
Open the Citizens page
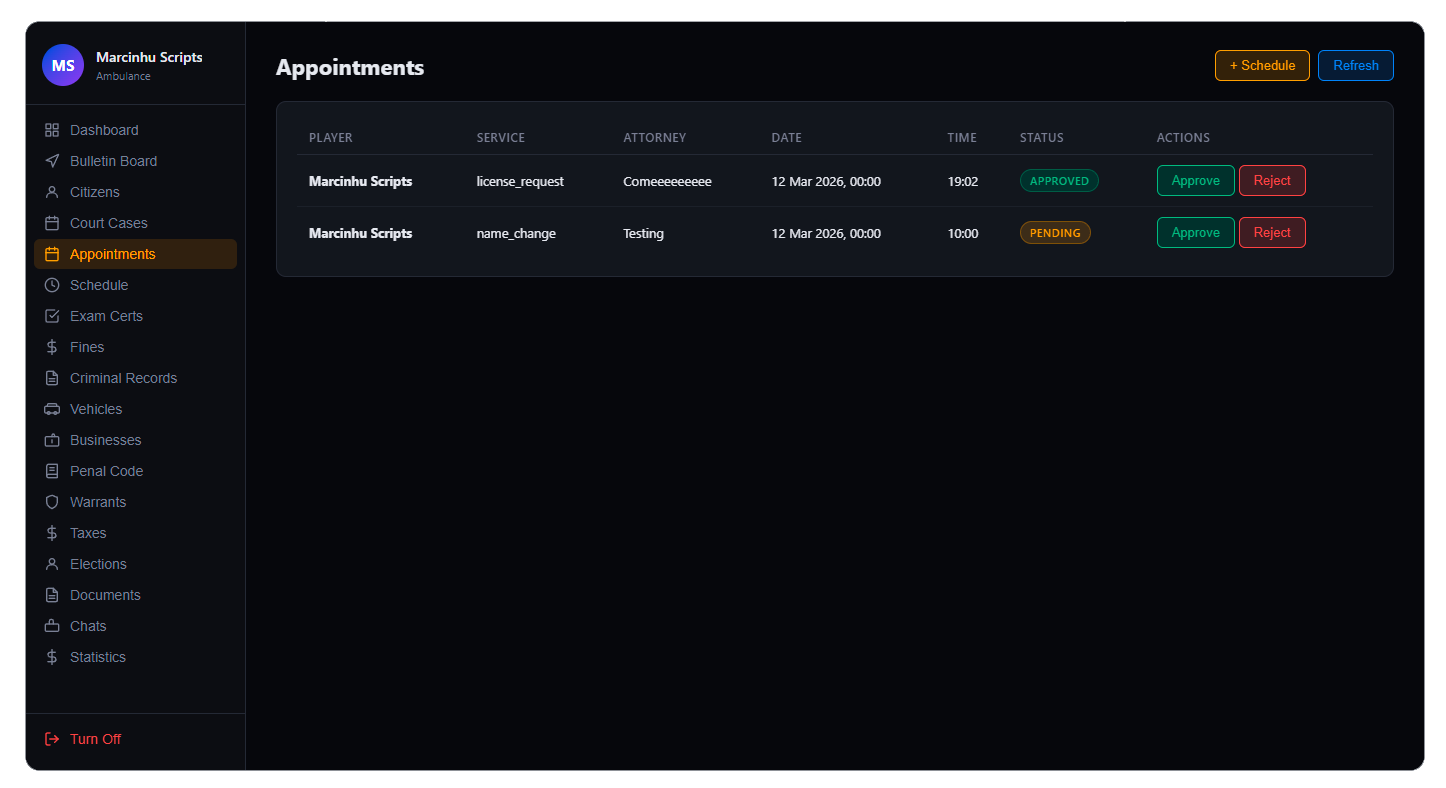[94, 192]
